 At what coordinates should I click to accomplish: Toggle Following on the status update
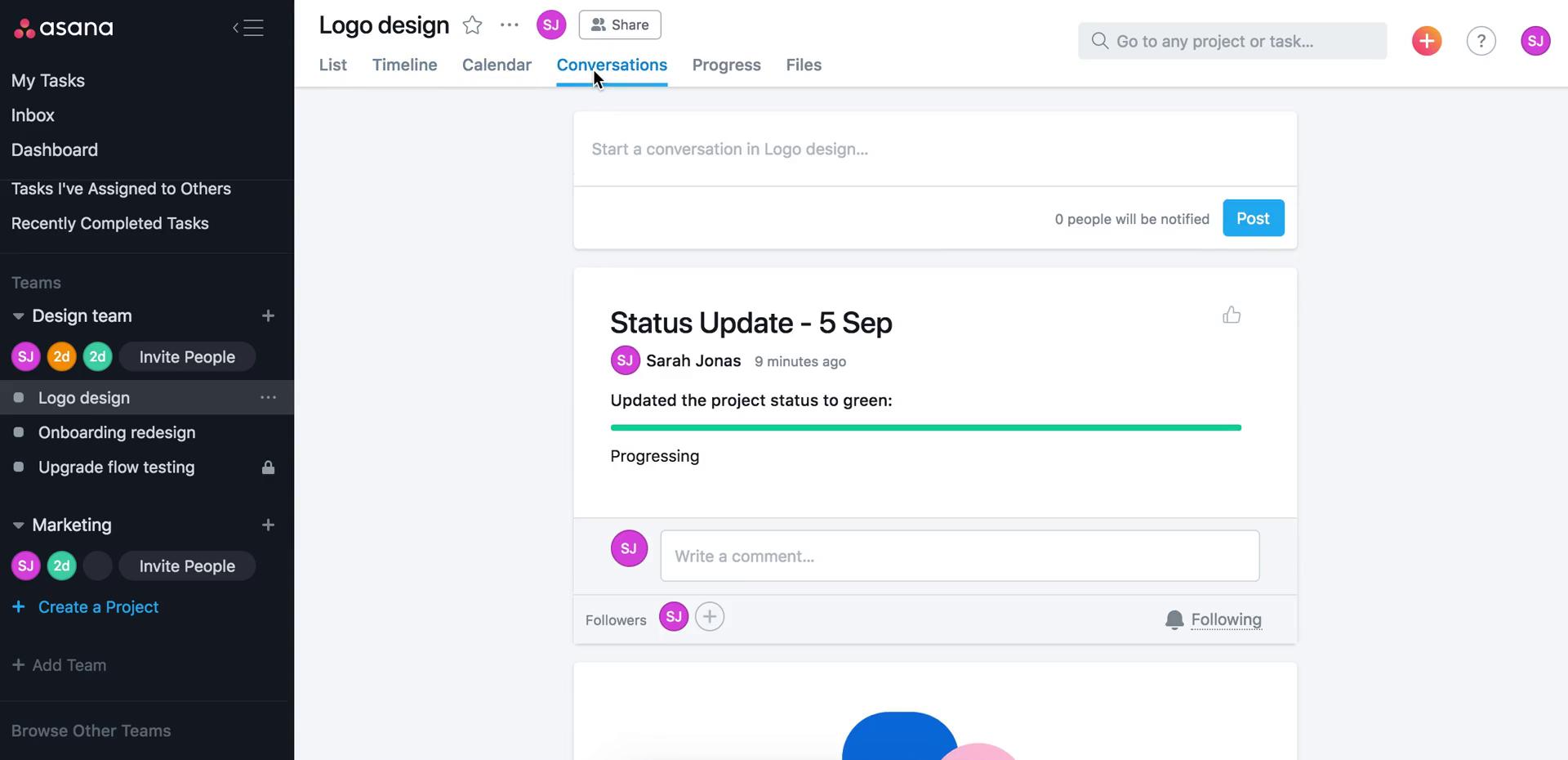coord(1214,619)
